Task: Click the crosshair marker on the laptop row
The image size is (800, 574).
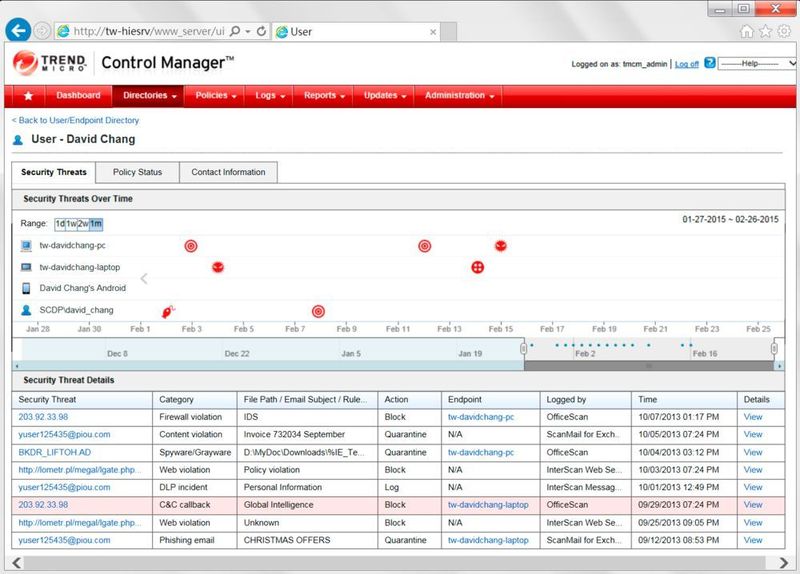Action: point(478,267)
